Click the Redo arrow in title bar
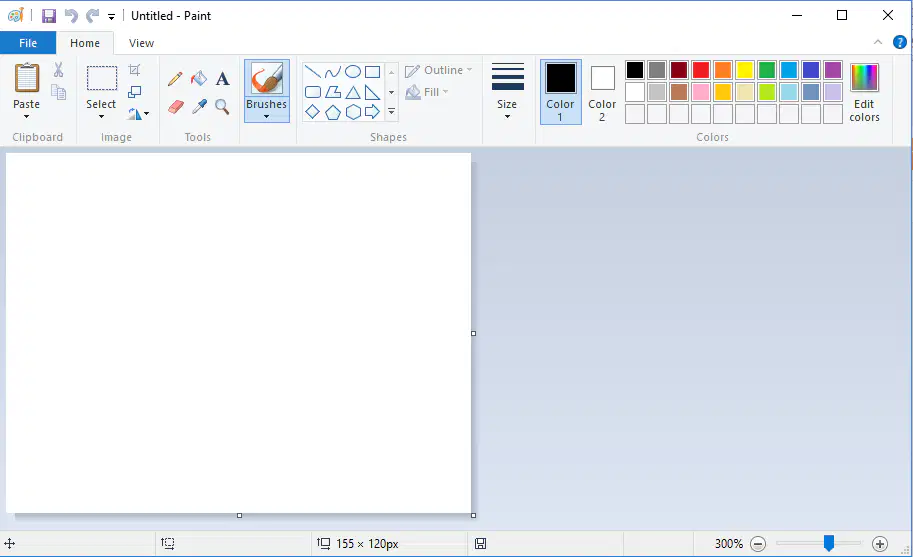Viewport: 913px width, 557px height. click(x=92, y=16)
